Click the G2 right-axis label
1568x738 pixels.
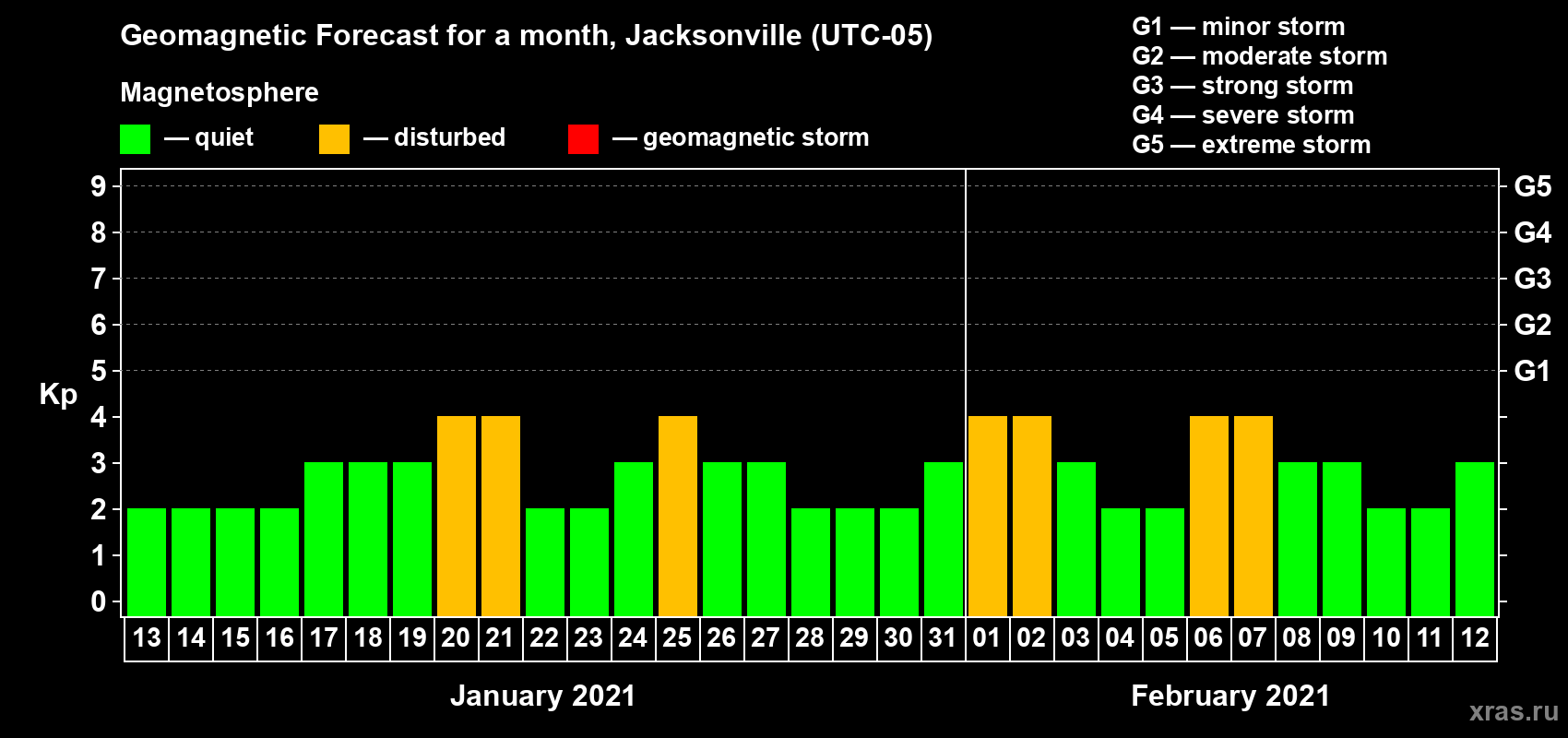(1532, 325)
